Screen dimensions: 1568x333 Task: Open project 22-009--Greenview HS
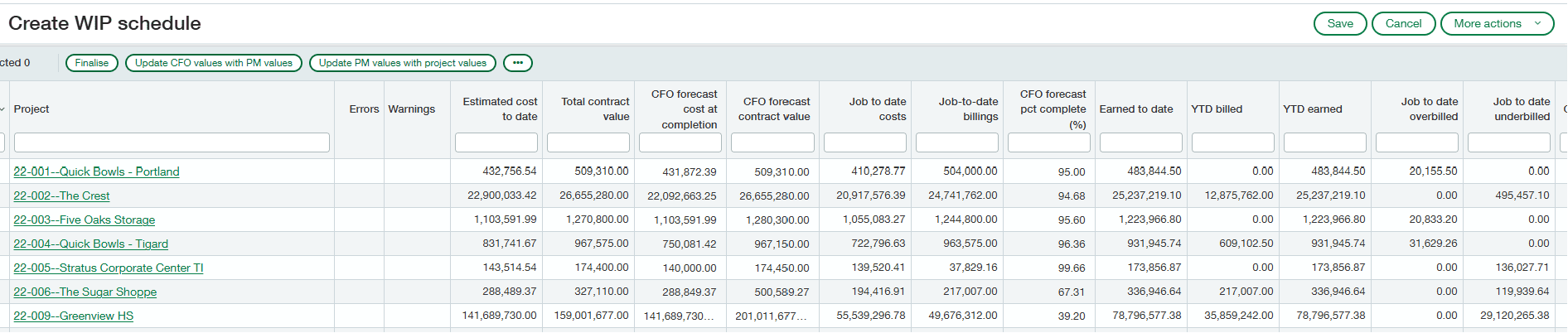coord(74,316)
